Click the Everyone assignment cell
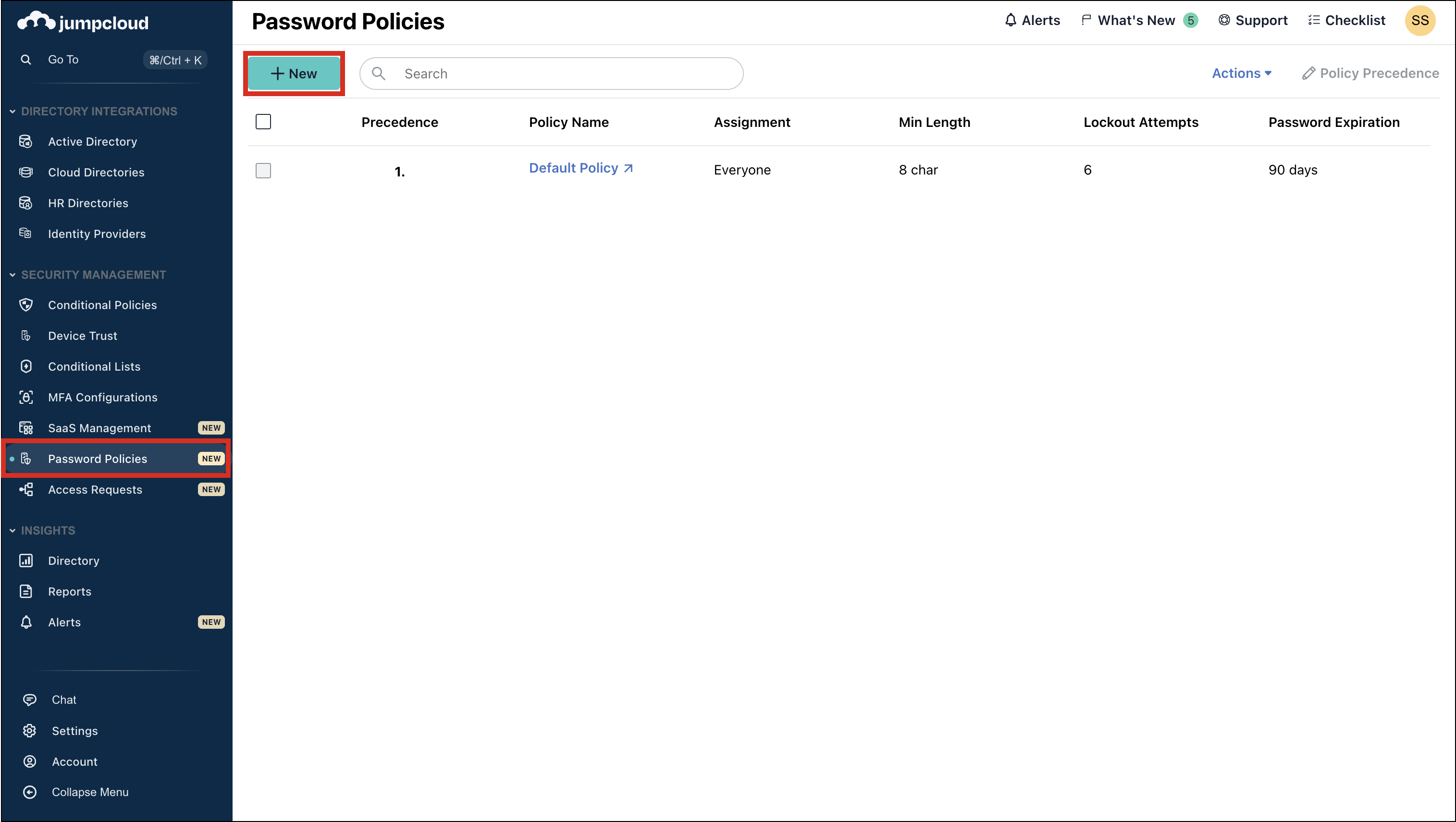The height and width of the screenshot is (822, 1456). pyautogui.click(x=742, y=170)
